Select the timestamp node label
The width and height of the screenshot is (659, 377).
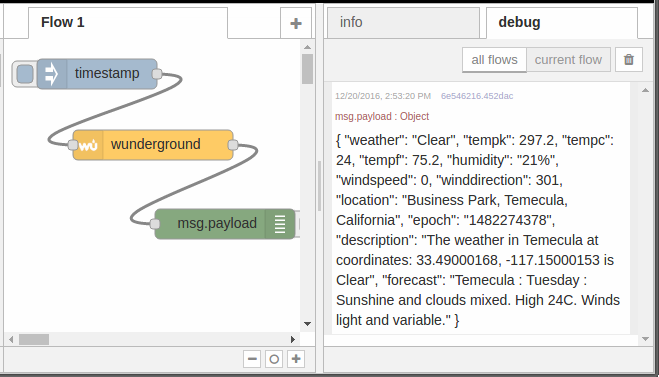107,73
